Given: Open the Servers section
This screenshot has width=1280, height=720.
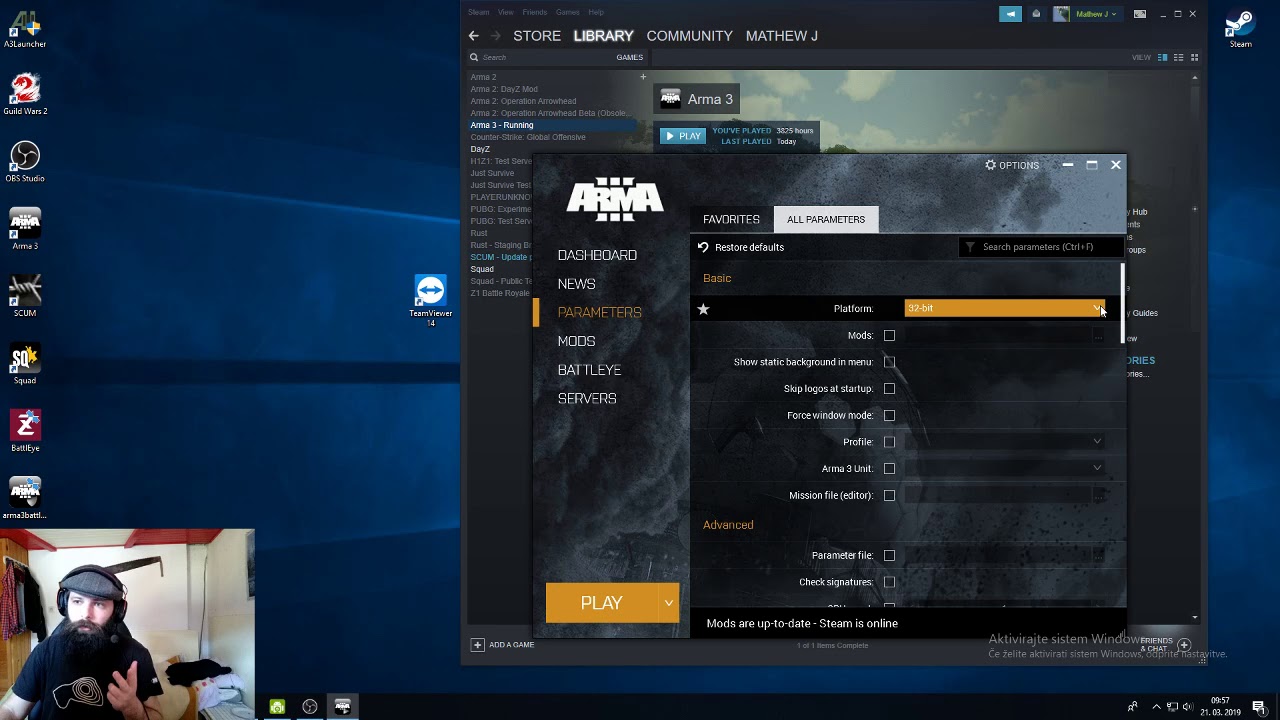Looking at the screenshot, I should [x=587, y=398].
